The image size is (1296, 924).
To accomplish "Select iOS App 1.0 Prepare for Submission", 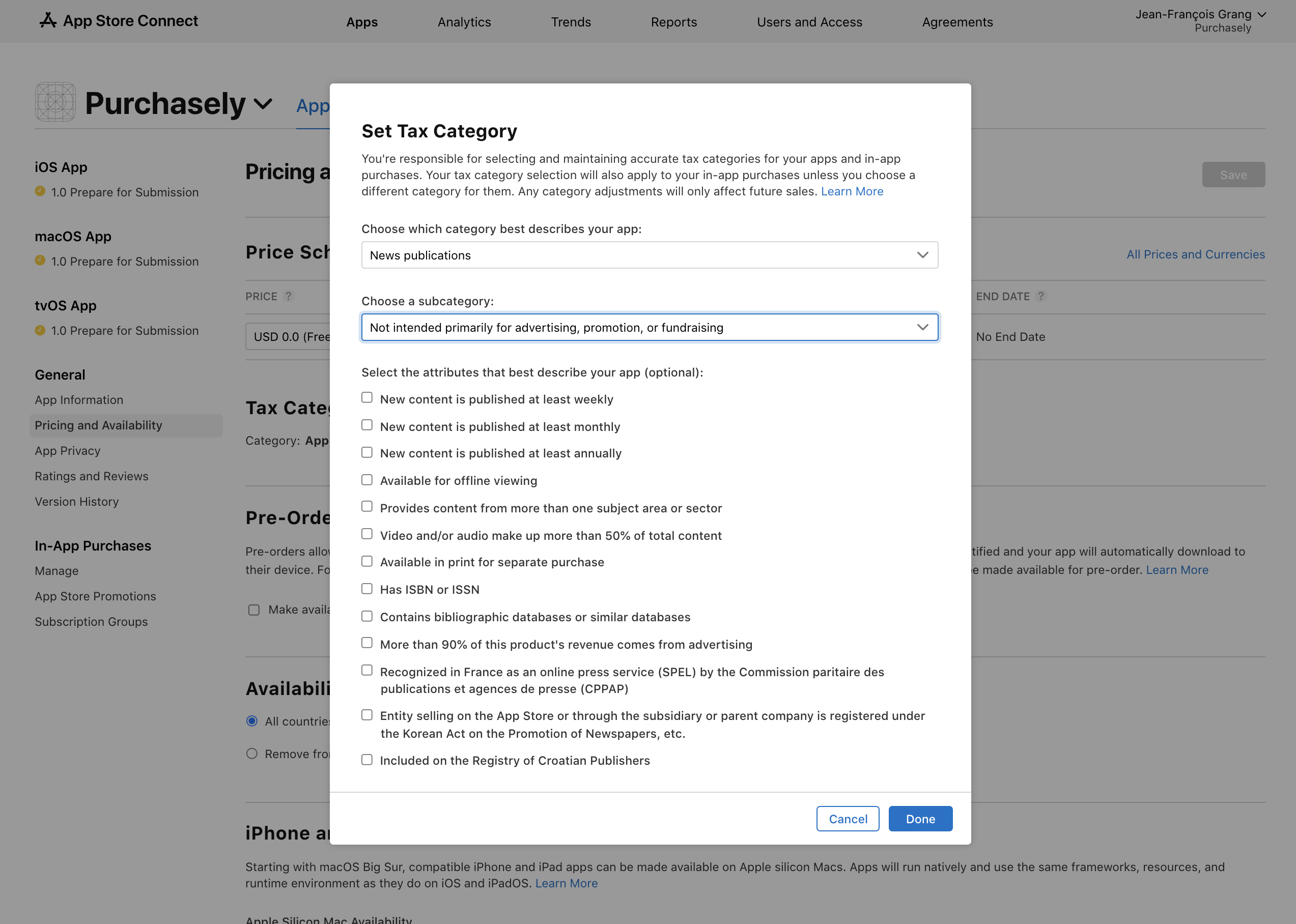I will (x=125, y=192).
